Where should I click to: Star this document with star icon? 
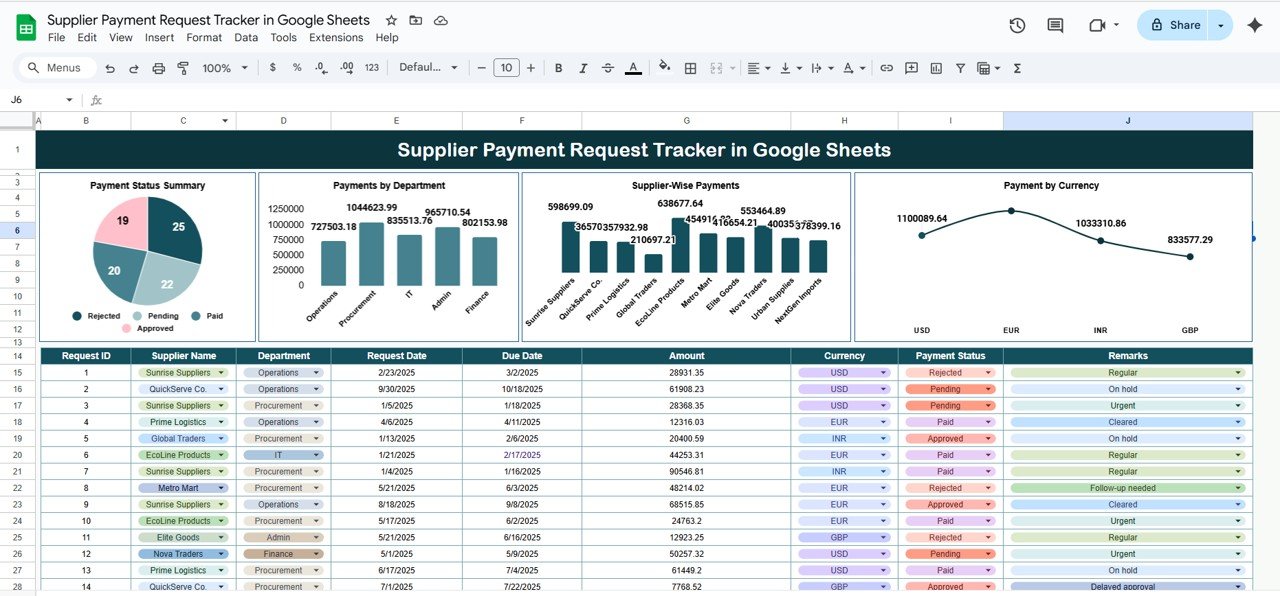pyautogui.click(x=391, y=20)
